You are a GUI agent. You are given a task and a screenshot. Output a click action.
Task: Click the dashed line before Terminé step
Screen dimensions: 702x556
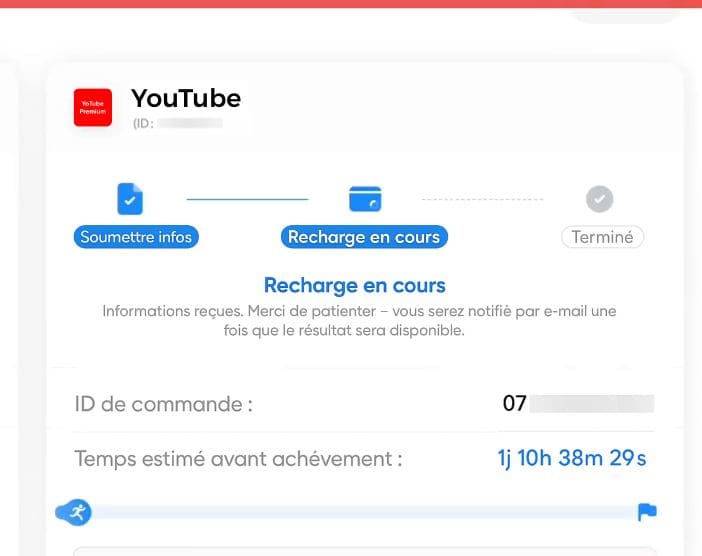pyautogui.click(x=483, y=199)
